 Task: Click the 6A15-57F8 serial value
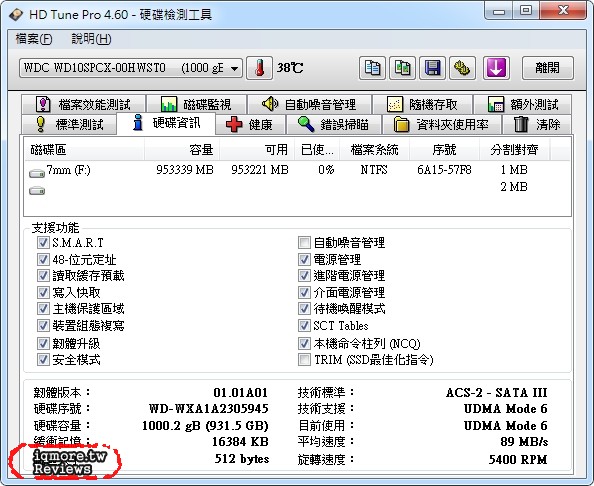click(x=444, y=170)
